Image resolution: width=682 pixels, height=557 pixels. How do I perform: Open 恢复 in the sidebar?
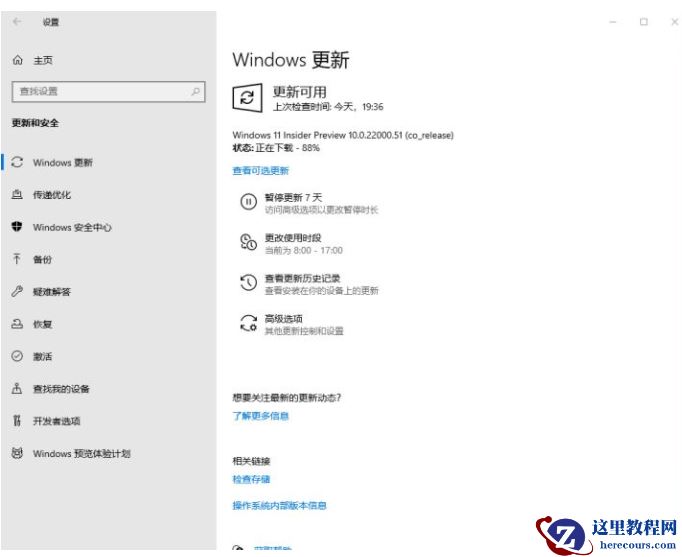click(x=43, y=324)
